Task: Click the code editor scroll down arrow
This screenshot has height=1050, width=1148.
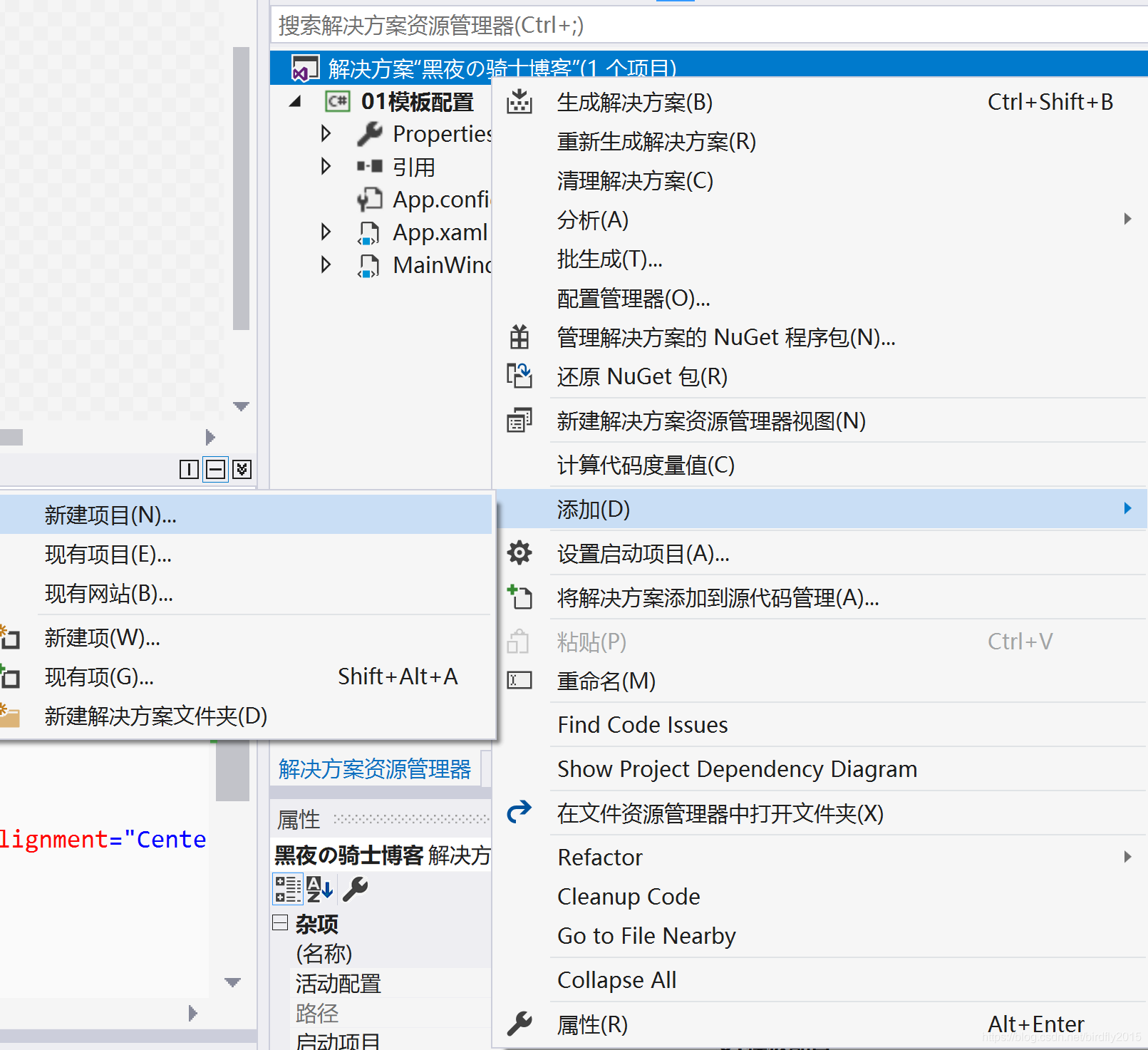Action: 232,982
